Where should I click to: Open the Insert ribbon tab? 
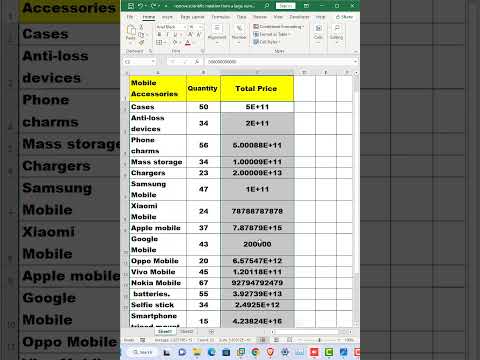(x=167, y=17)
